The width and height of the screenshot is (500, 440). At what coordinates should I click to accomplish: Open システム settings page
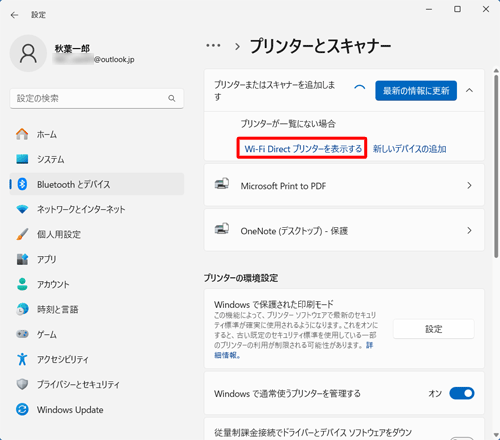(97, 159)
